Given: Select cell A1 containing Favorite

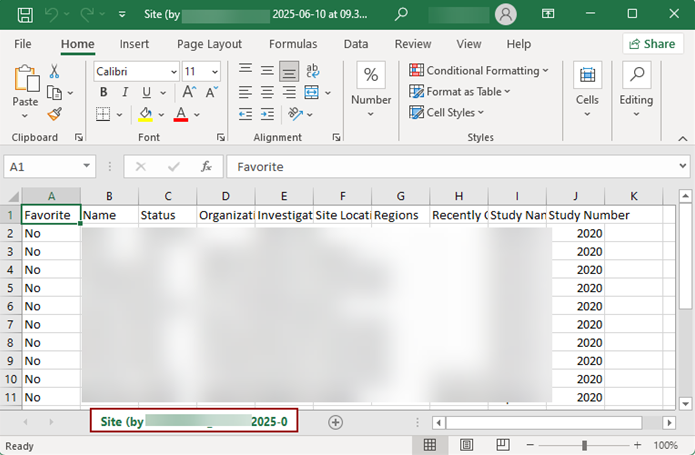Looking at the screenshot, I should pos(51,215).
